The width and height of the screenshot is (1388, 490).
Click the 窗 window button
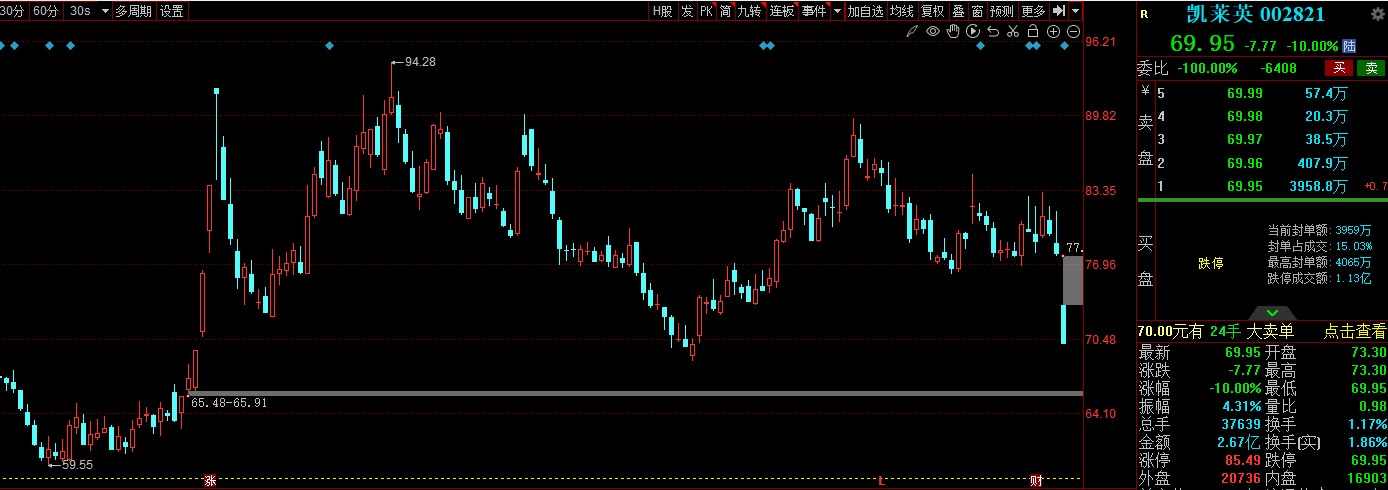click(977, 11)
